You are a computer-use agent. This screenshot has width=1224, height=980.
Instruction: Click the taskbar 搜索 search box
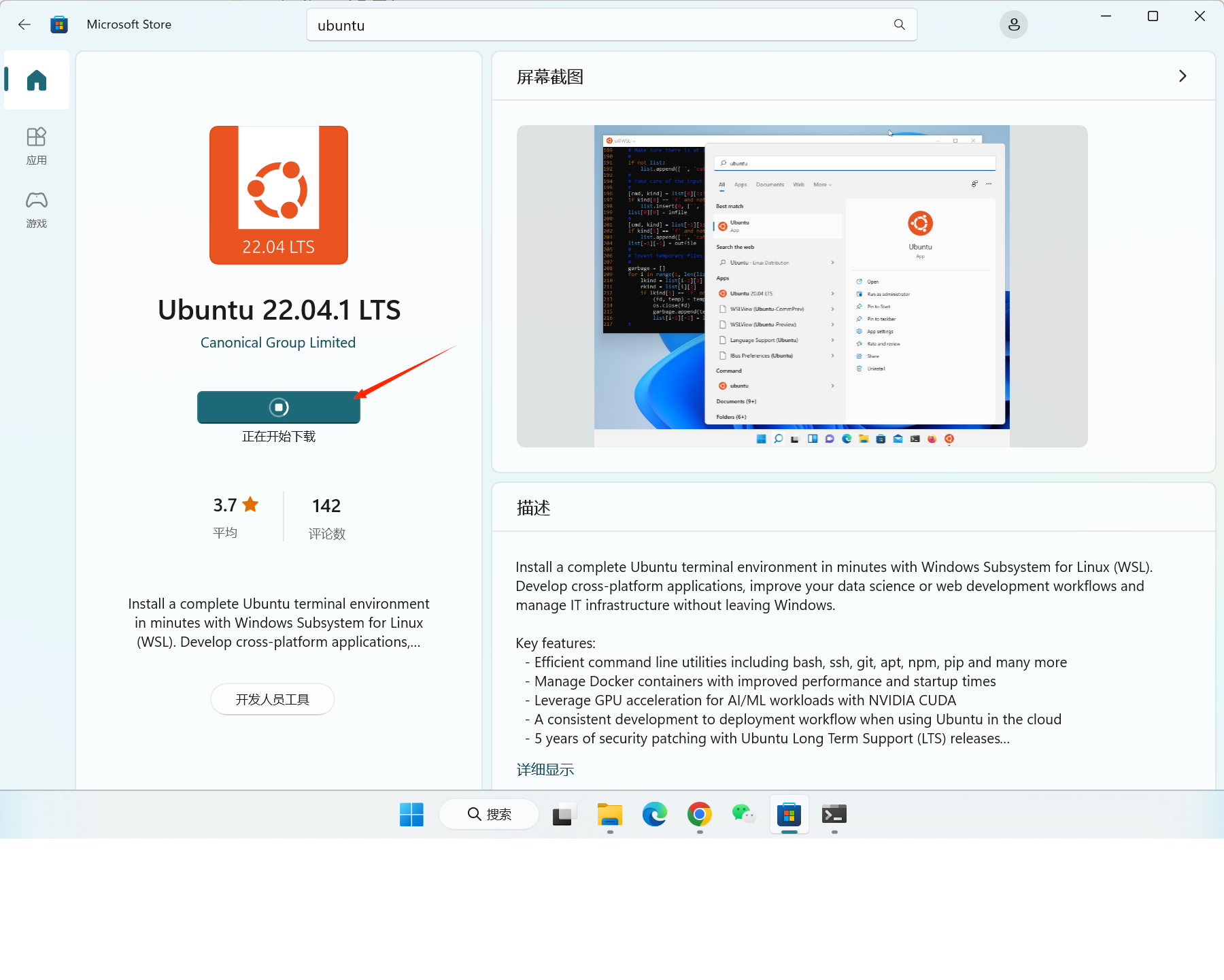click(489, 814)
